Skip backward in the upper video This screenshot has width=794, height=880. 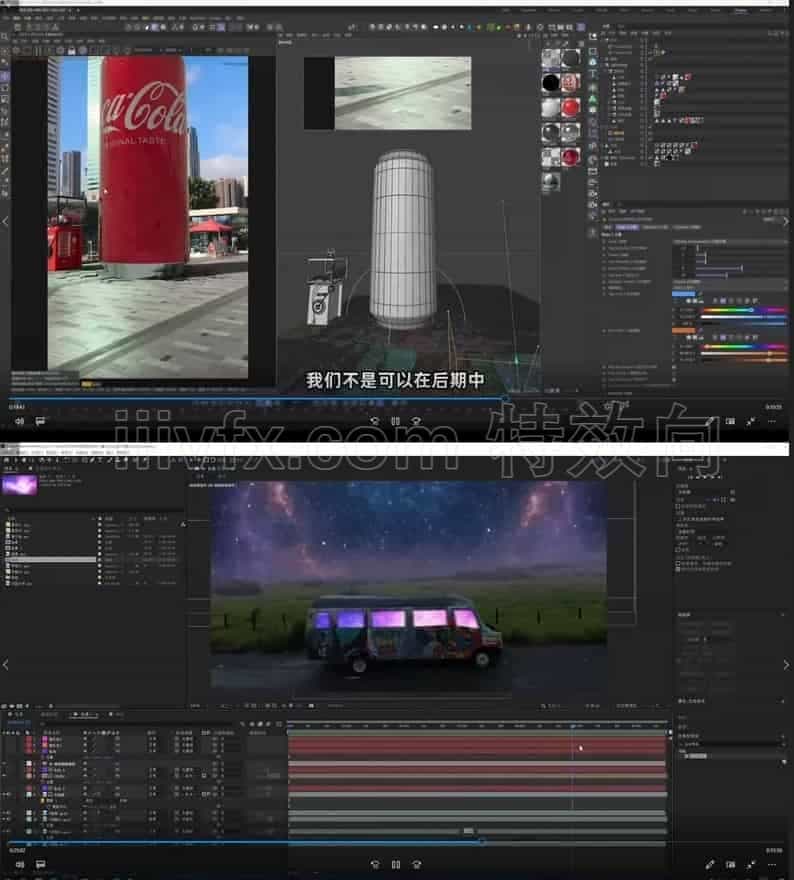tap(375, 420)
